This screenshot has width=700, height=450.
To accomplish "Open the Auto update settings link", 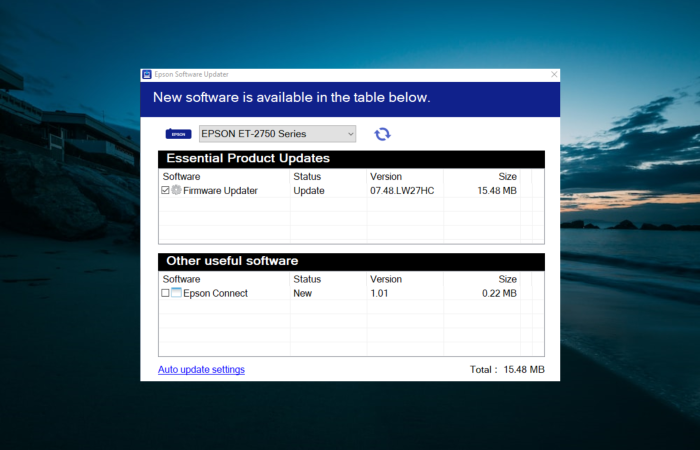I will (x=201, y=370).
